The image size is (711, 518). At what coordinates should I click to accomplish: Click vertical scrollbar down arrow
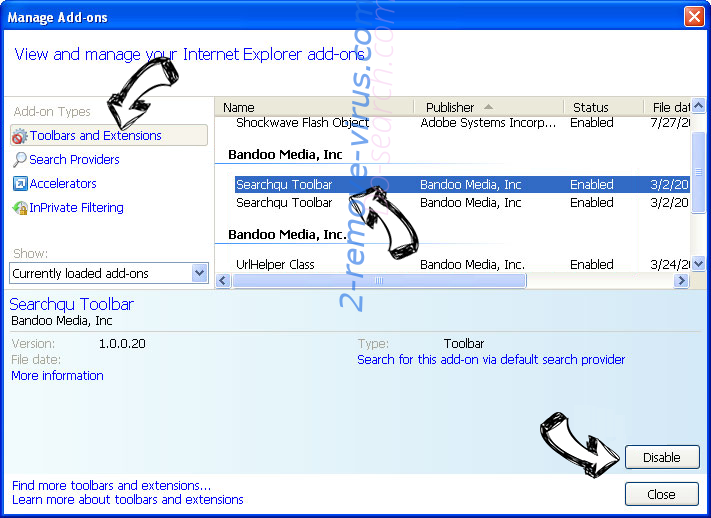coord(698,263)
